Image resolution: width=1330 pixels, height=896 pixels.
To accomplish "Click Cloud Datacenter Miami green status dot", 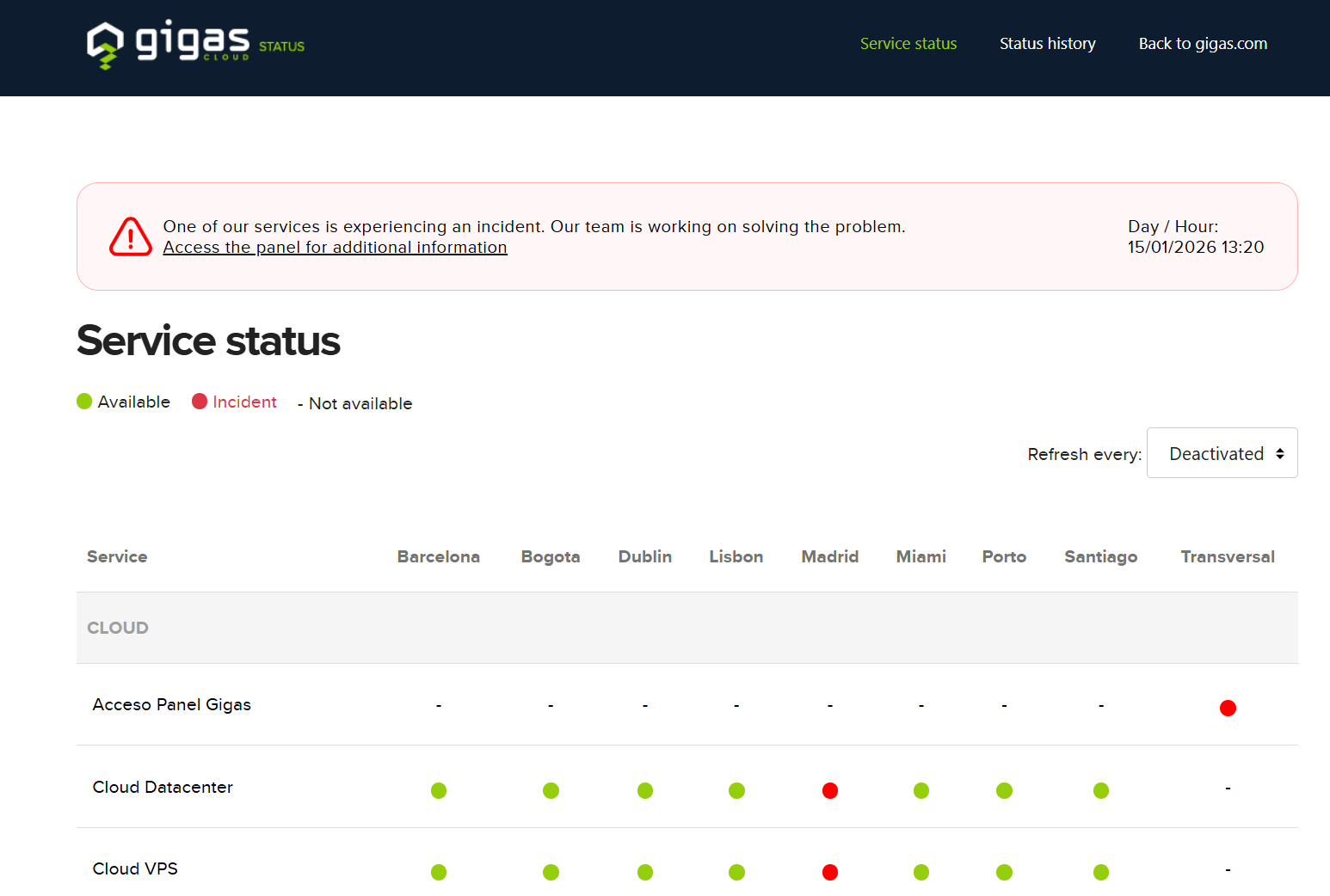I will click(921, 790).
